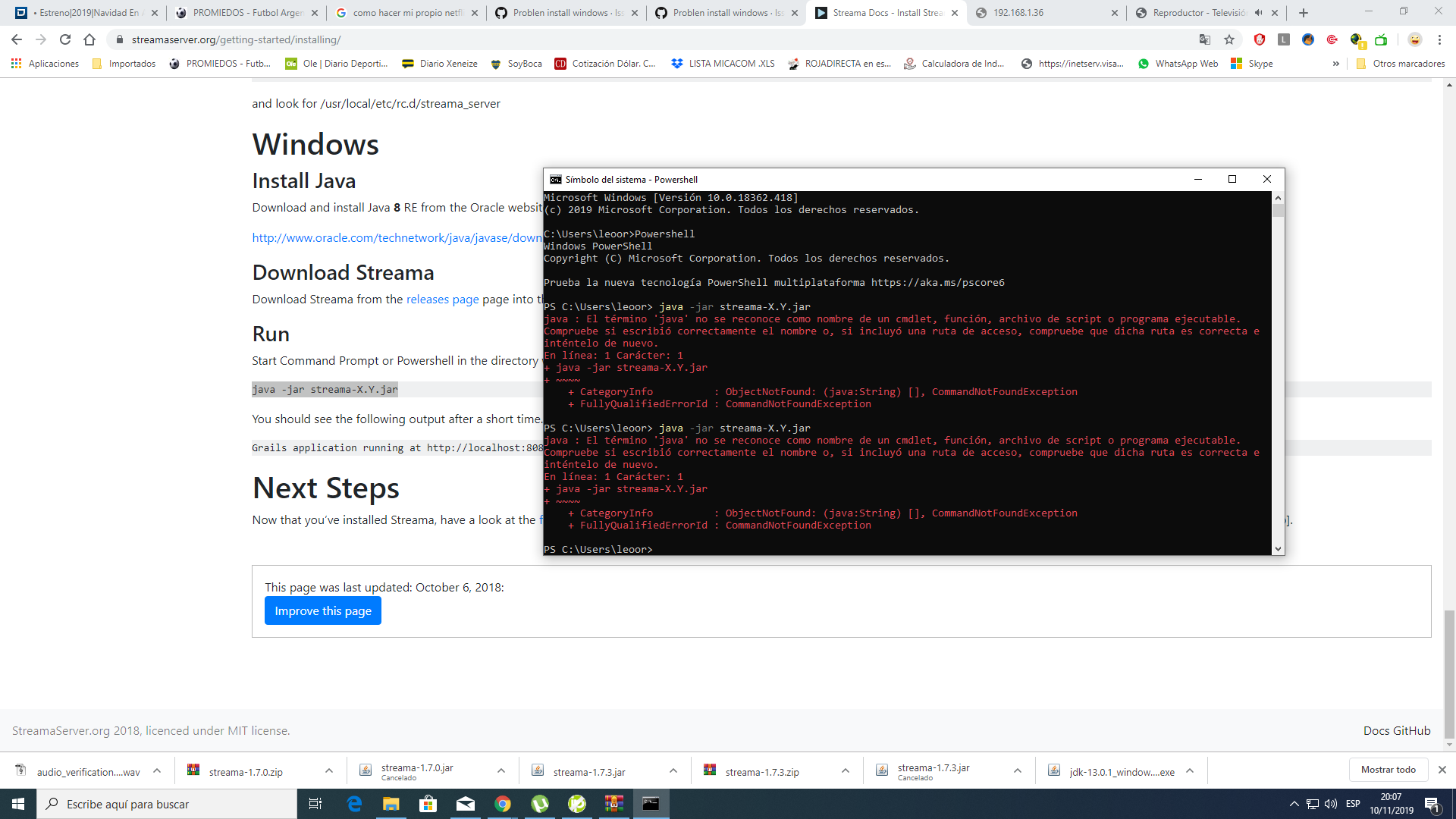This screenshot has width=1456, height=819.
Task: Click the Google Translate icon in the address bar
Action: click(1206, 39)
